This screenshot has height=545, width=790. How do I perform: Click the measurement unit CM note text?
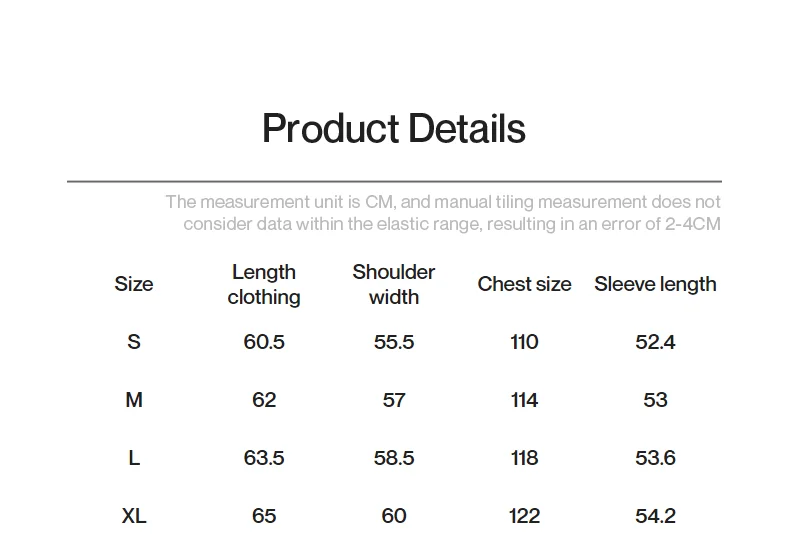443,213
